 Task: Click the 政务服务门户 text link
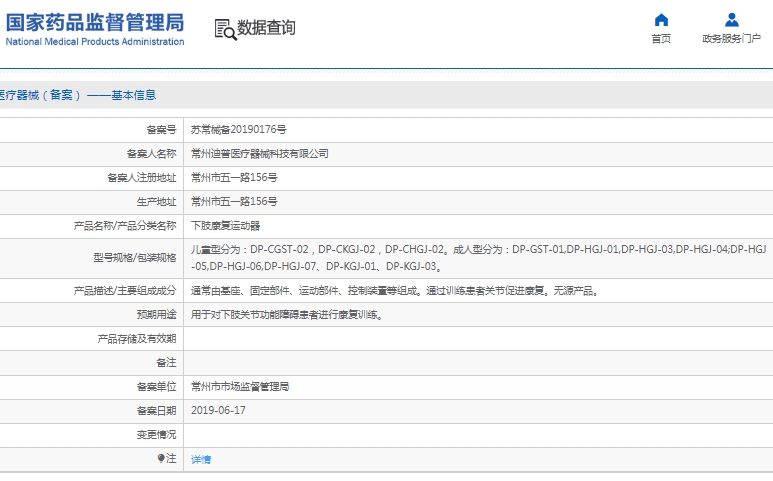click(732, 38)
